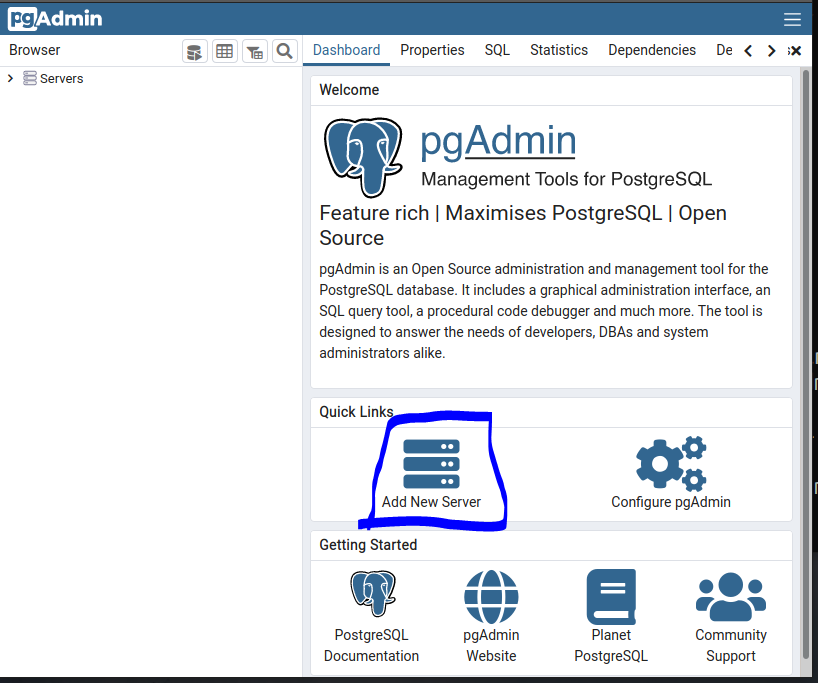This screenshot has height=683, width=818.
Task: Click the Add New Server link text
Action: [431, 502]
